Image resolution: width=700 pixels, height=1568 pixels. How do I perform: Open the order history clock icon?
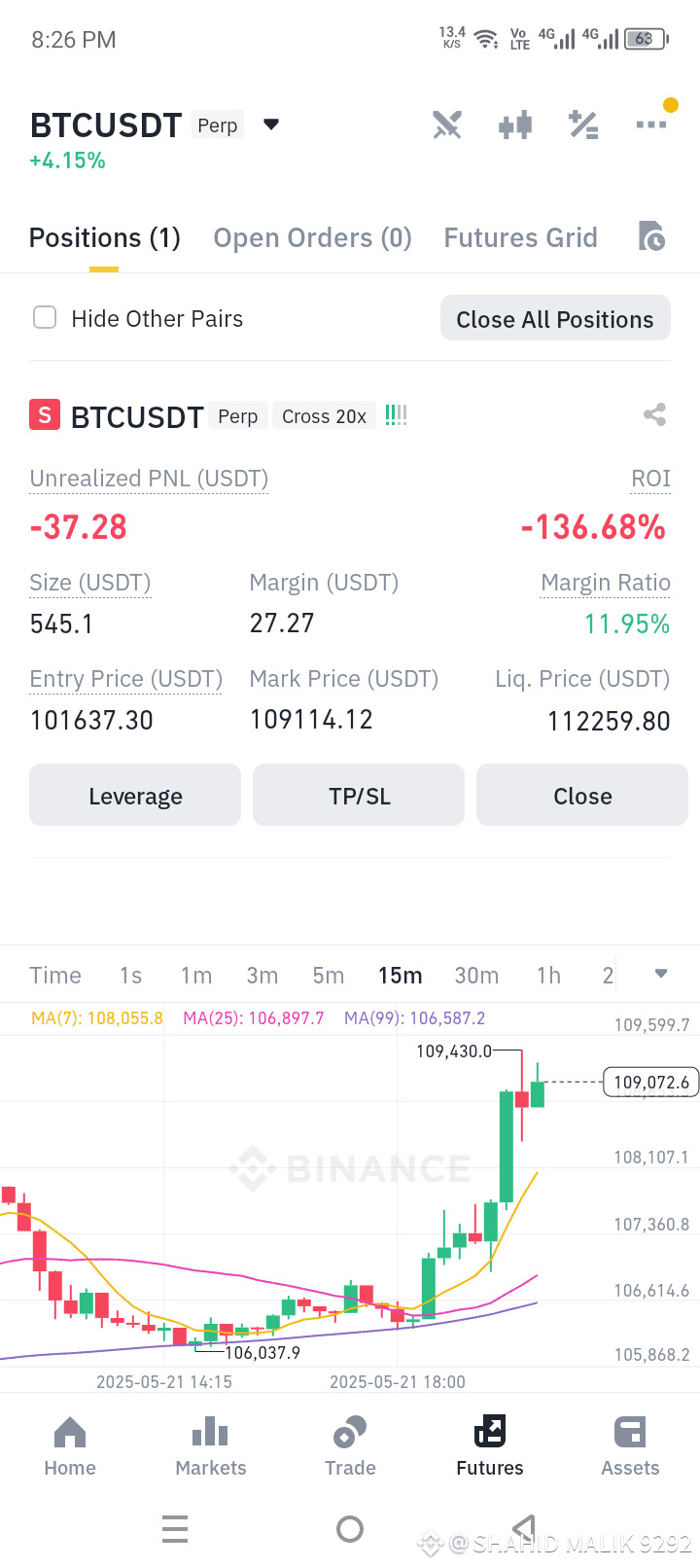coord(651,236)
